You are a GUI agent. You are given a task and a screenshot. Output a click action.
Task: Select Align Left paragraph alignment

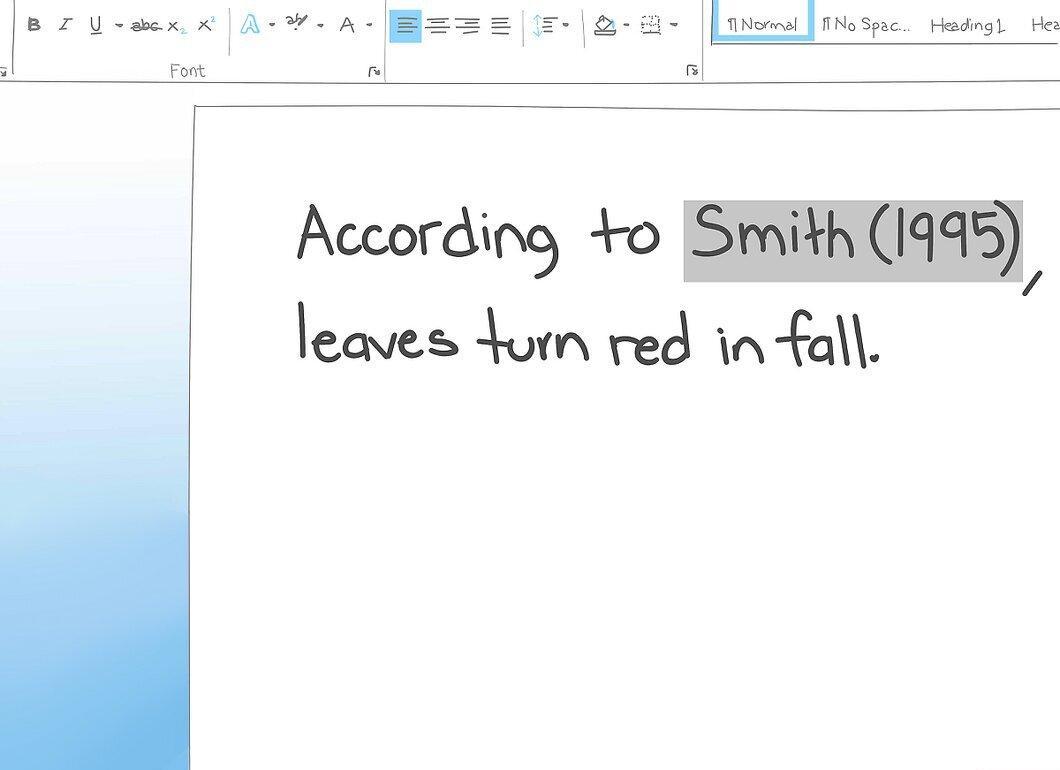point(405,26)
